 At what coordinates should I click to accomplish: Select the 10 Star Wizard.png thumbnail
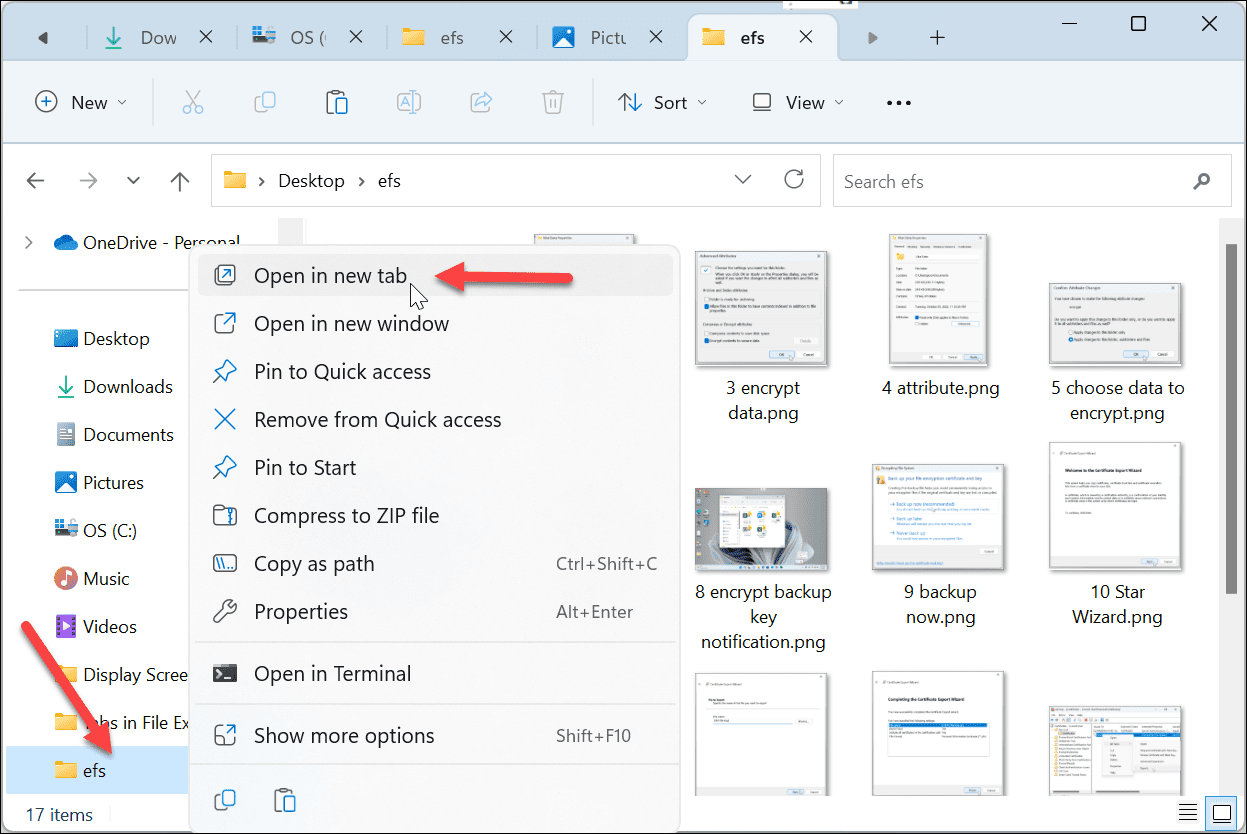click(1117, 508)
